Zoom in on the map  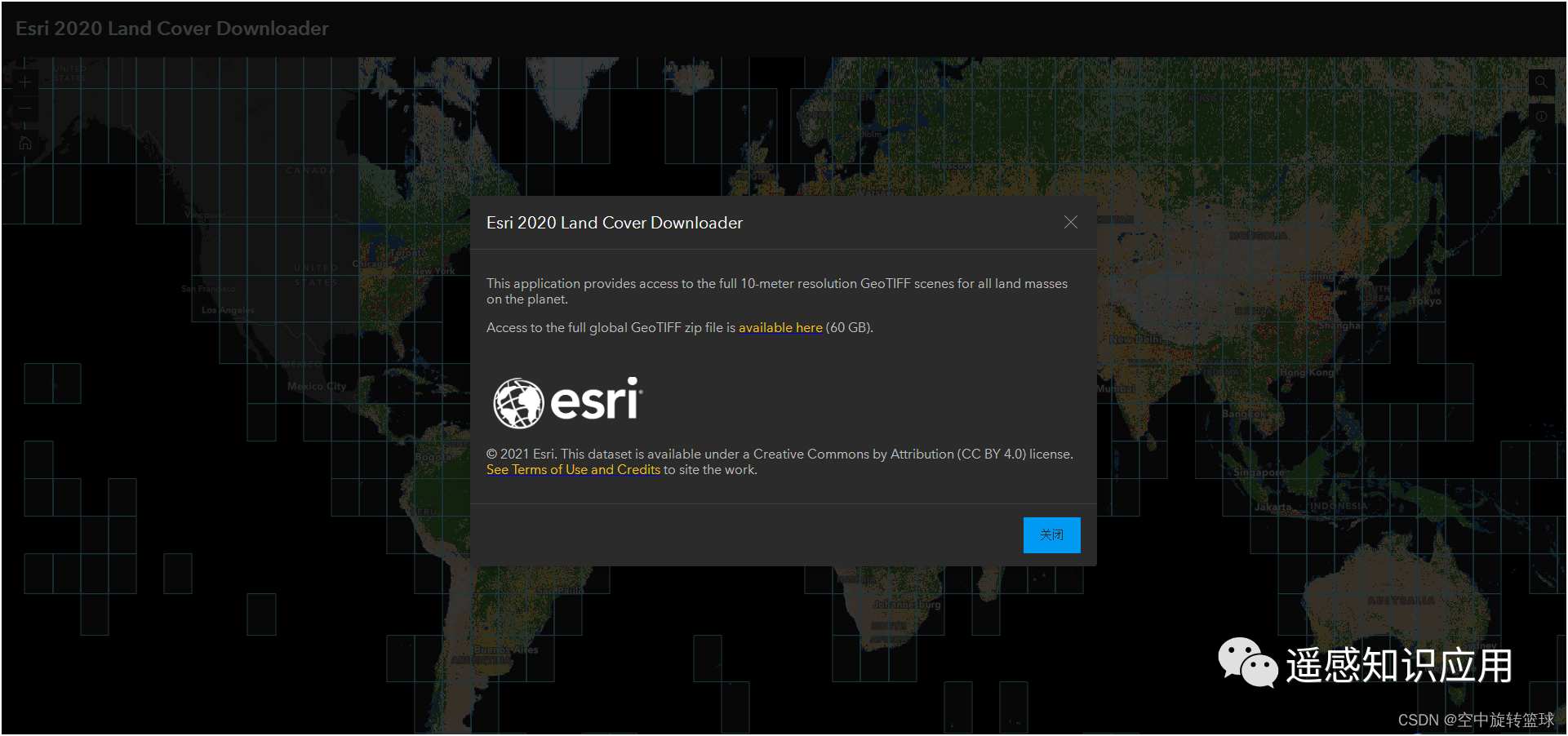click(x=25, y=82)
